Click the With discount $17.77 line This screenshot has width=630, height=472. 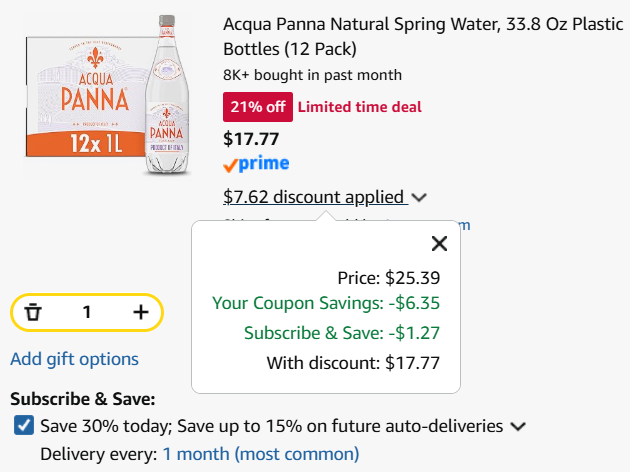(353, 363)
